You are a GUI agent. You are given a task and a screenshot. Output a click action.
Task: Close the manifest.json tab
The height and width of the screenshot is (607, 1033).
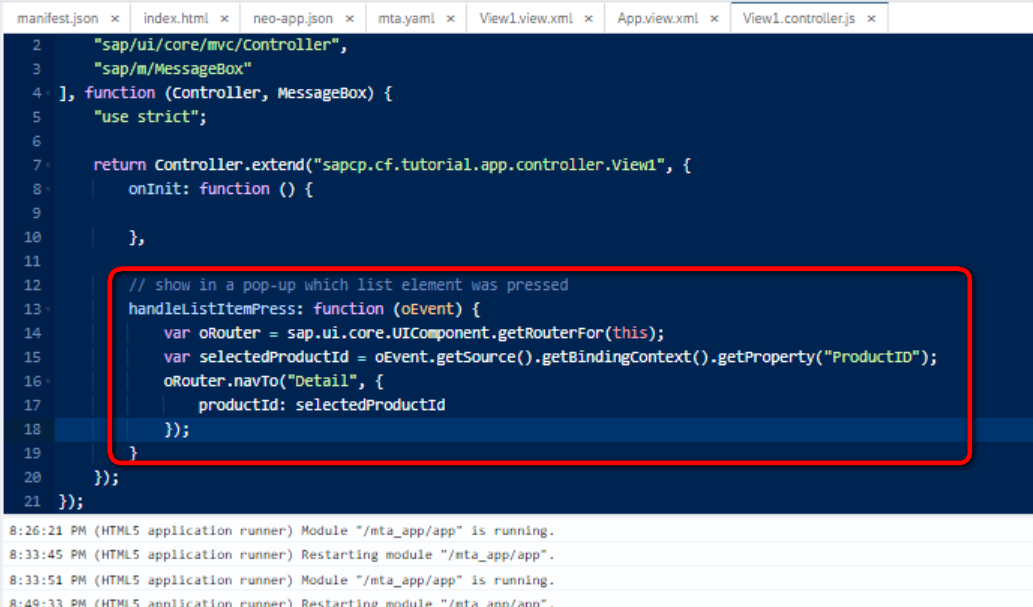[x=115, y=19]
